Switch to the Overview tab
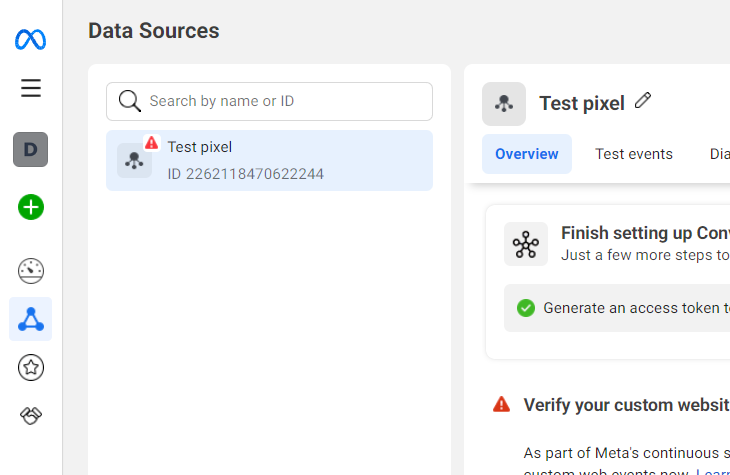This screenshot has height=475, width=730. (x=527, y=154)
